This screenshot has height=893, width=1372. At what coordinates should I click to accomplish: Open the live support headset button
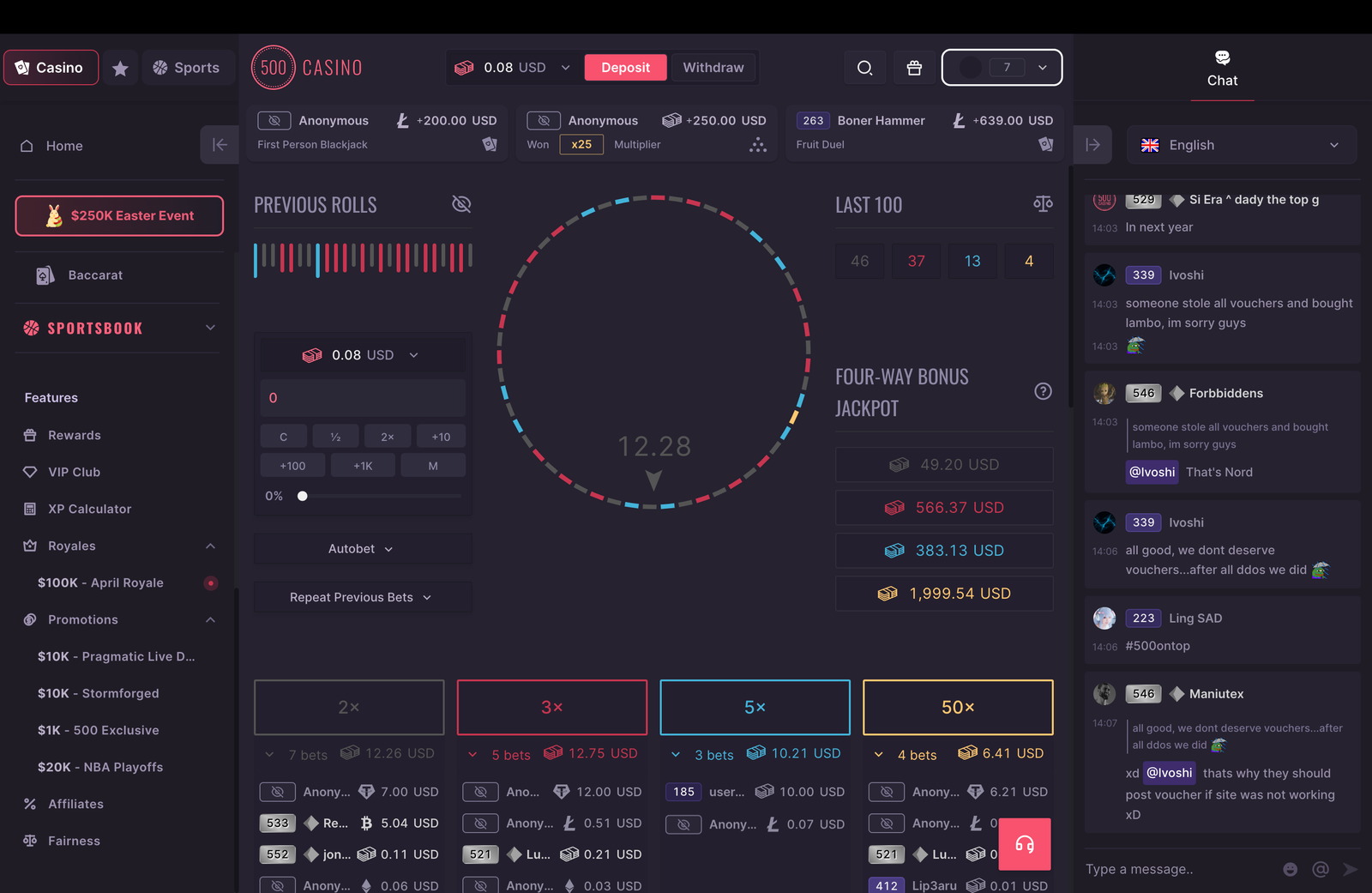click(x=1025, y=844)
